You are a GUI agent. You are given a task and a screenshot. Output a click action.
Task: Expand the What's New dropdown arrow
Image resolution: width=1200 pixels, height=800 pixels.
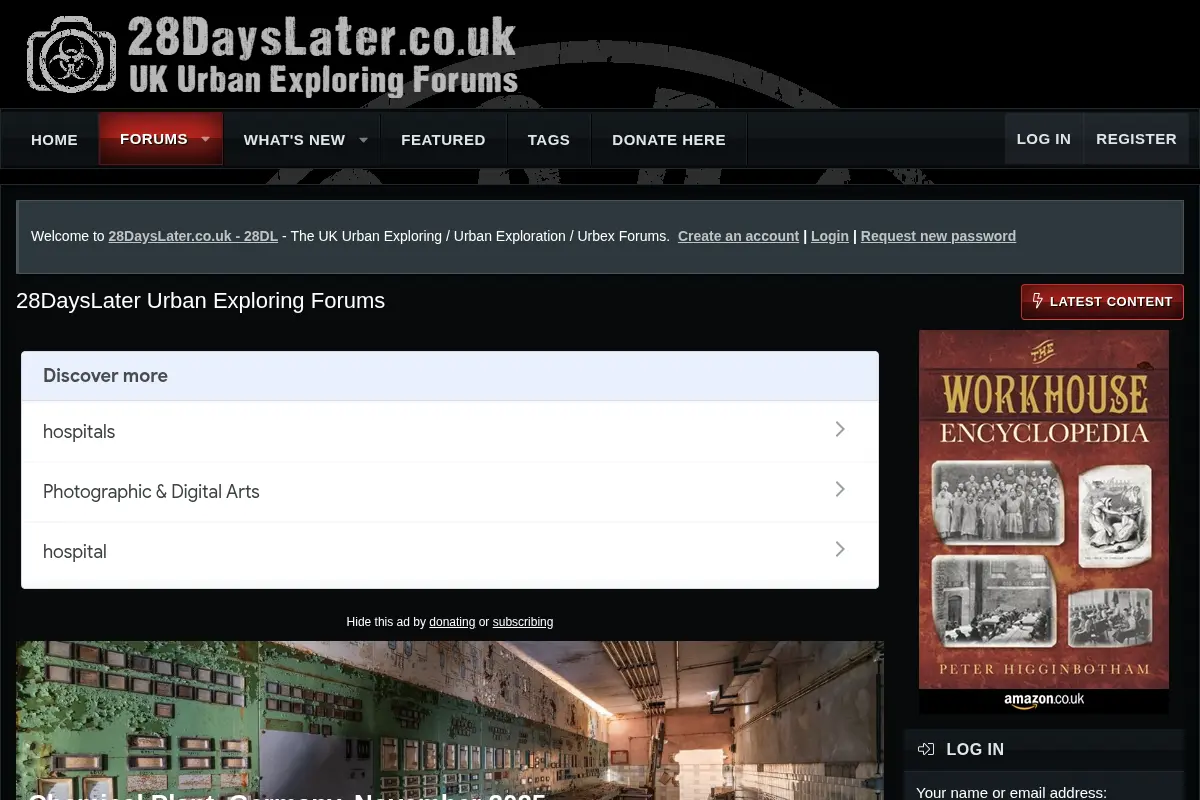coord(363,140)
